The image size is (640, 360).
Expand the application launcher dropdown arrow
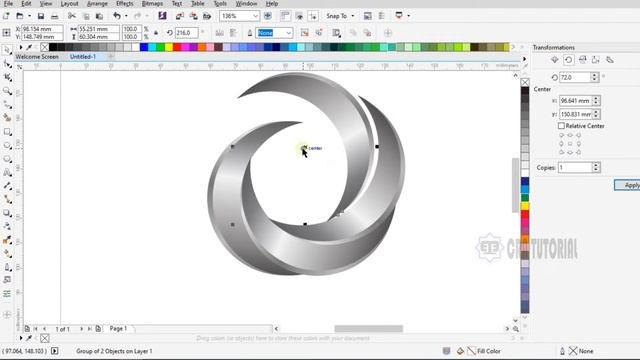409,16
